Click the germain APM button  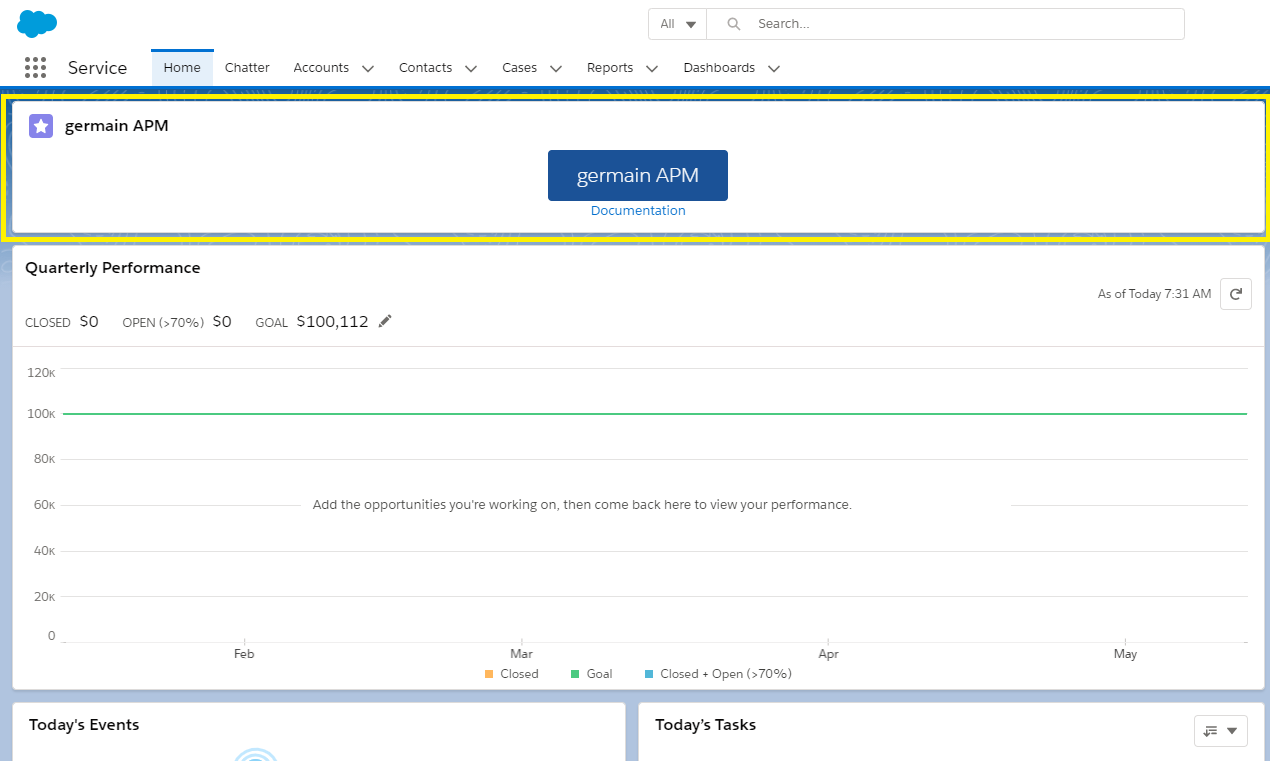637,175
